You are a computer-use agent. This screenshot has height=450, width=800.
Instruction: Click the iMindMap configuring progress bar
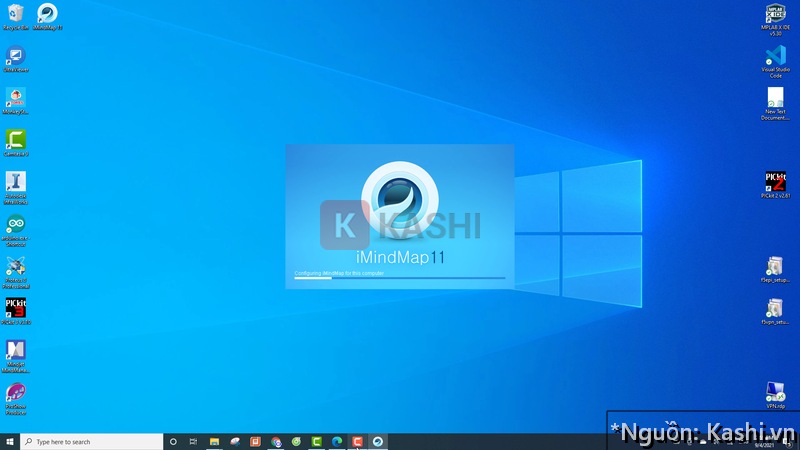coord(399,278)
